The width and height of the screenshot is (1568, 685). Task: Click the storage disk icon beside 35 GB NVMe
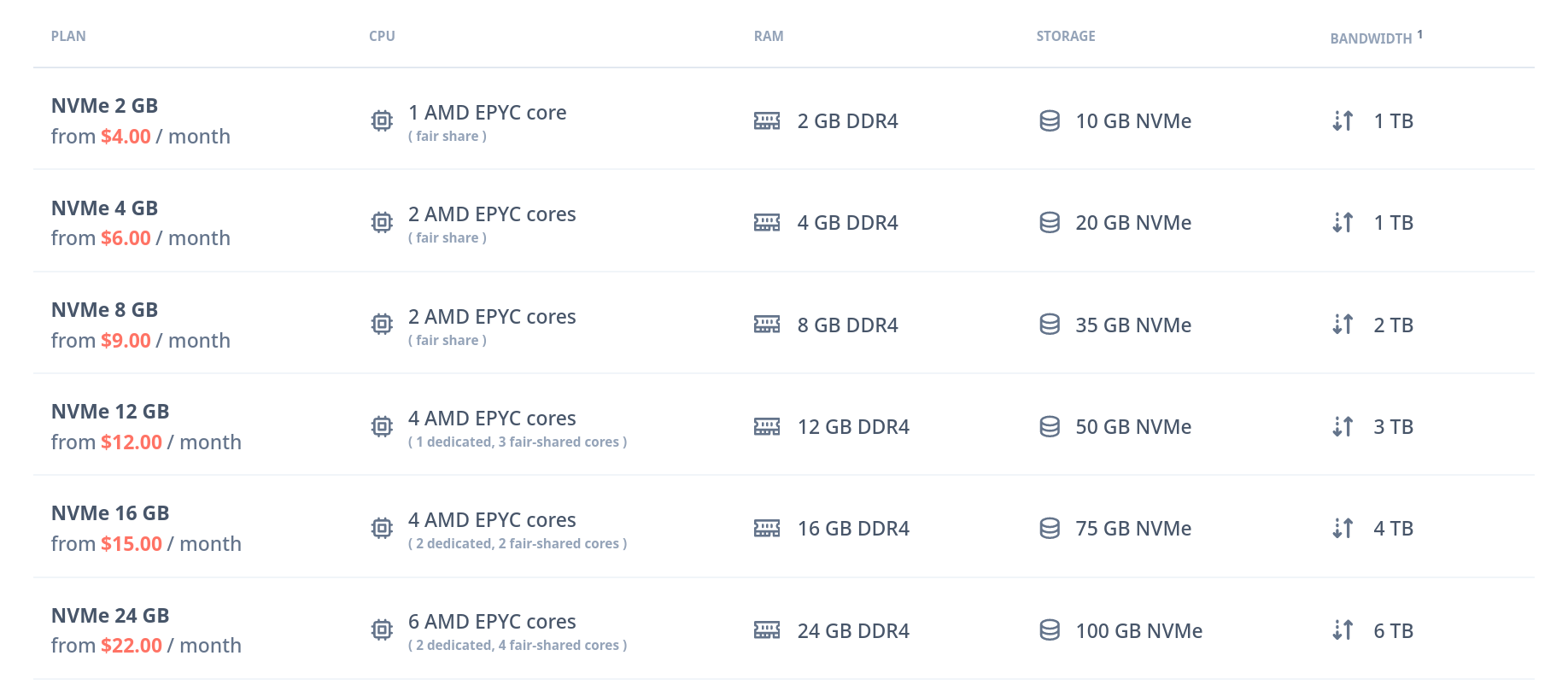(x=1050, y=325)
